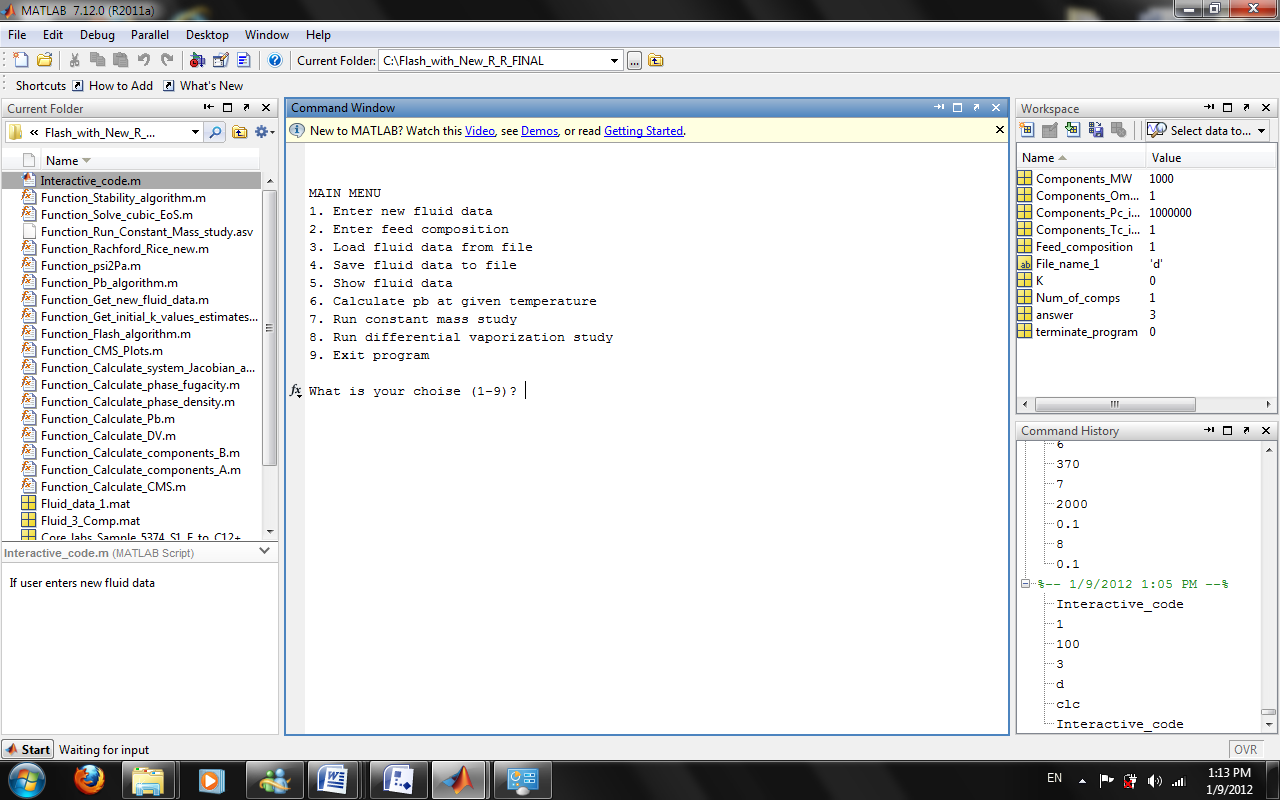Open the gear actions menu in Current Folder

click(264, 132)
